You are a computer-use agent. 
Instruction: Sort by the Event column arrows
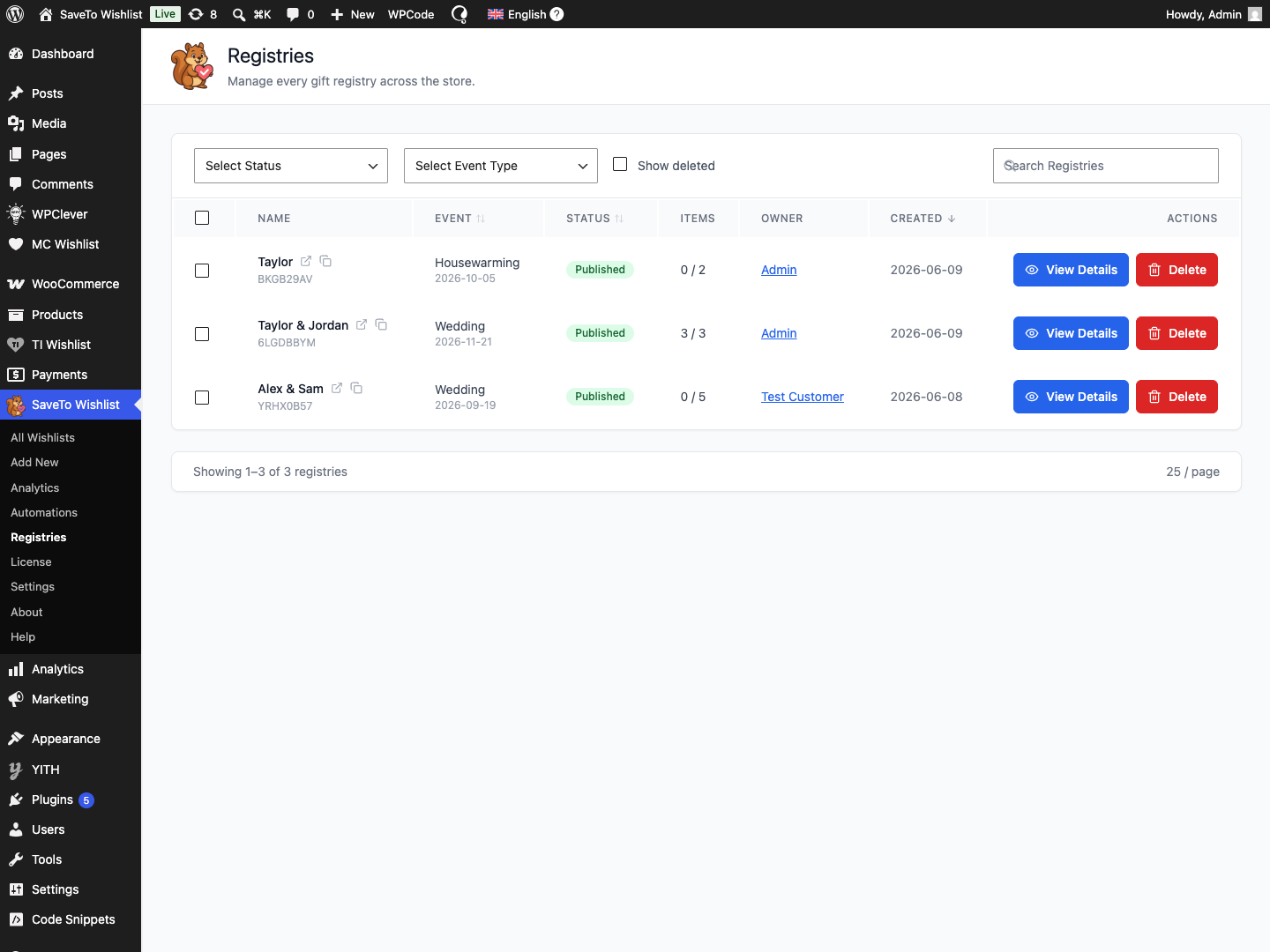pos(481,219)
